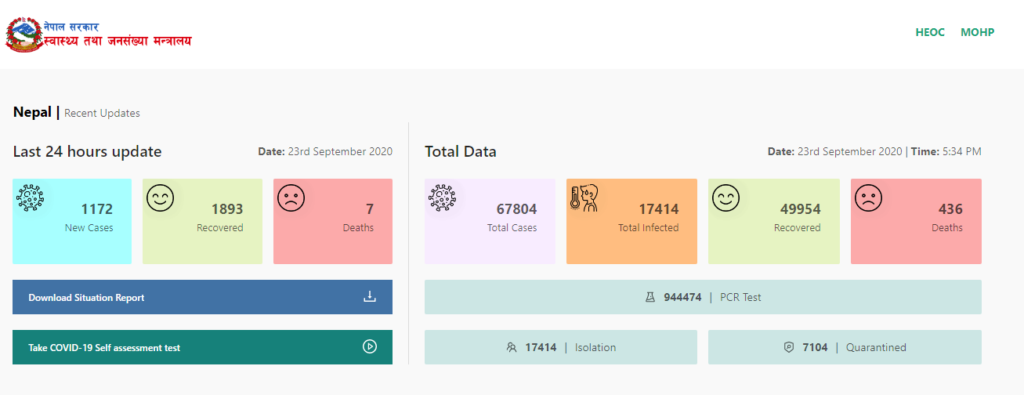This screenshot has width=1024, height=395.
Task: Click the shield icon beside Quarantined
Action: (x=789, y=347)
